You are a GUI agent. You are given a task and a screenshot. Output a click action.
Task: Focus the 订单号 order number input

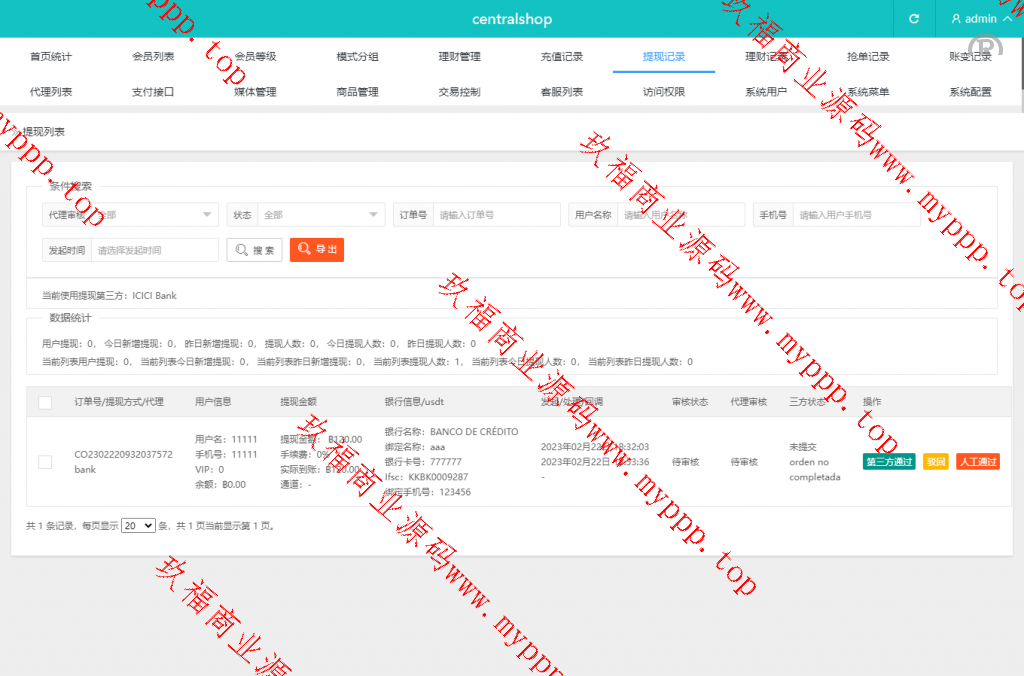pyautogui.click(x=496, y=215)
